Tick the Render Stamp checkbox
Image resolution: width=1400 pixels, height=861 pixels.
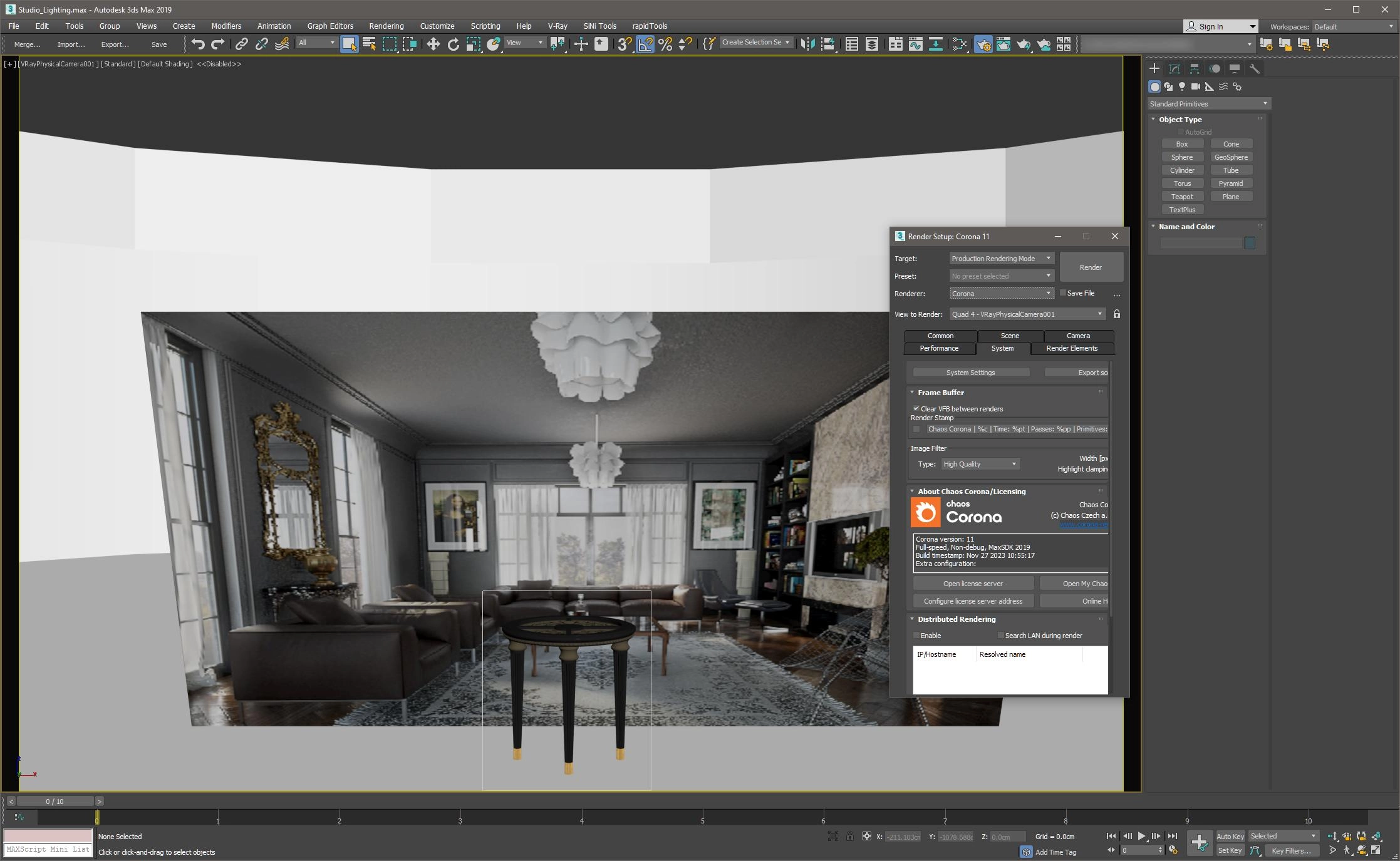(x=916, y=429)
